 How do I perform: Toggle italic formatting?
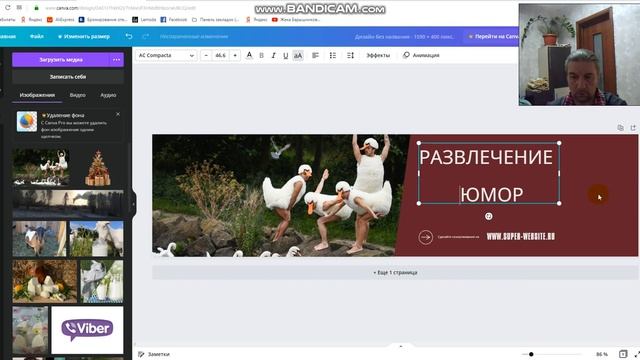click(x=273, y=56)
